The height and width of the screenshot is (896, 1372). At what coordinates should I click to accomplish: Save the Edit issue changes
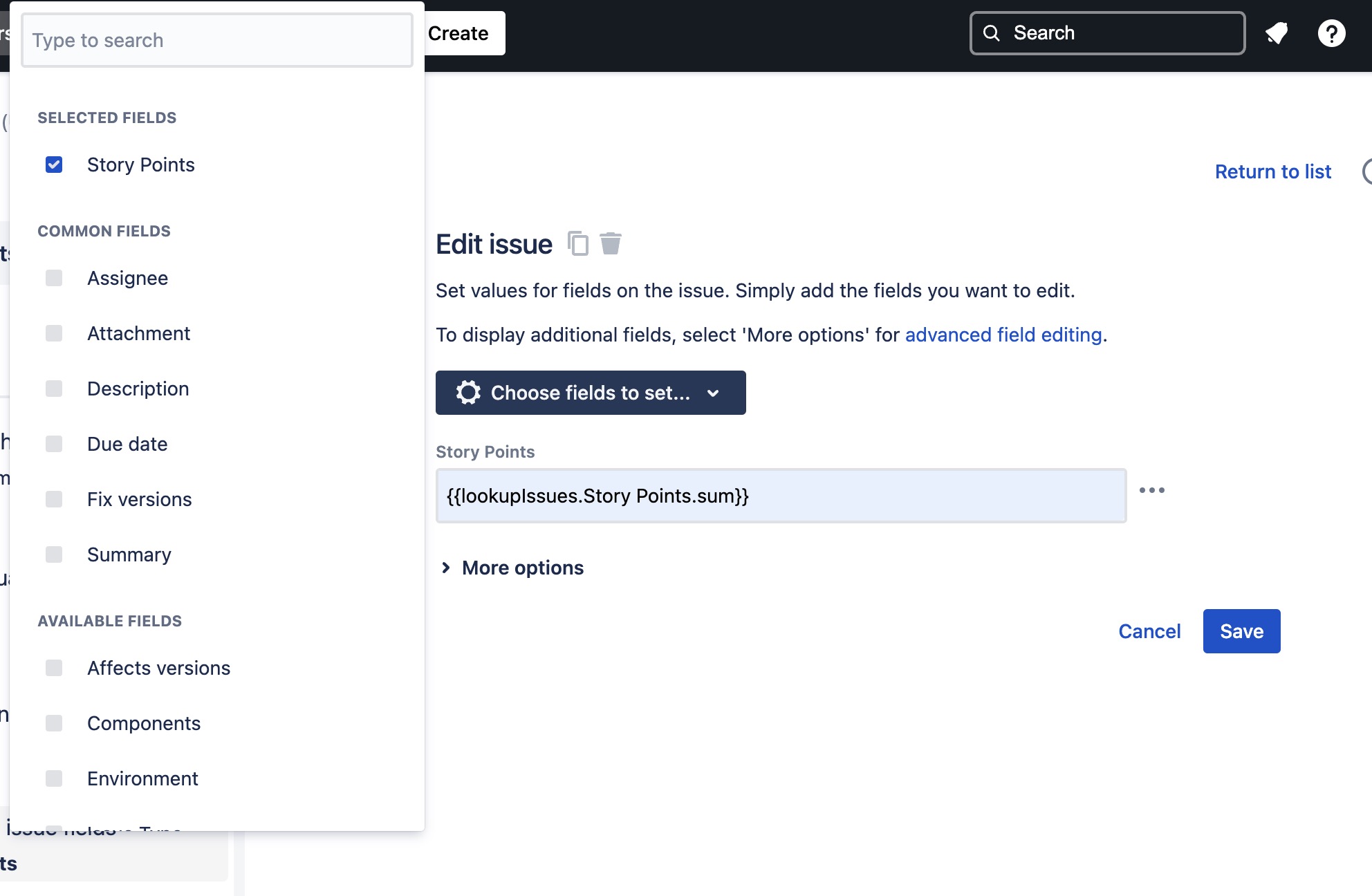(1241, 631)
